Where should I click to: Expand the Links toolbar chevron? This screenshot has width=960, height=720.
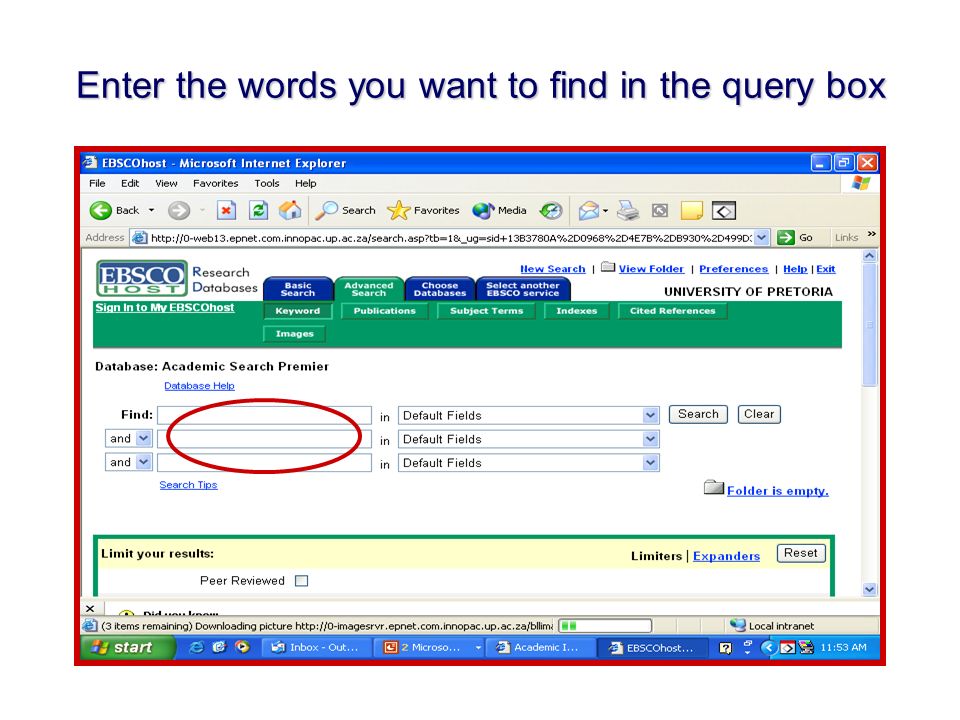click(x=871, y=234)
